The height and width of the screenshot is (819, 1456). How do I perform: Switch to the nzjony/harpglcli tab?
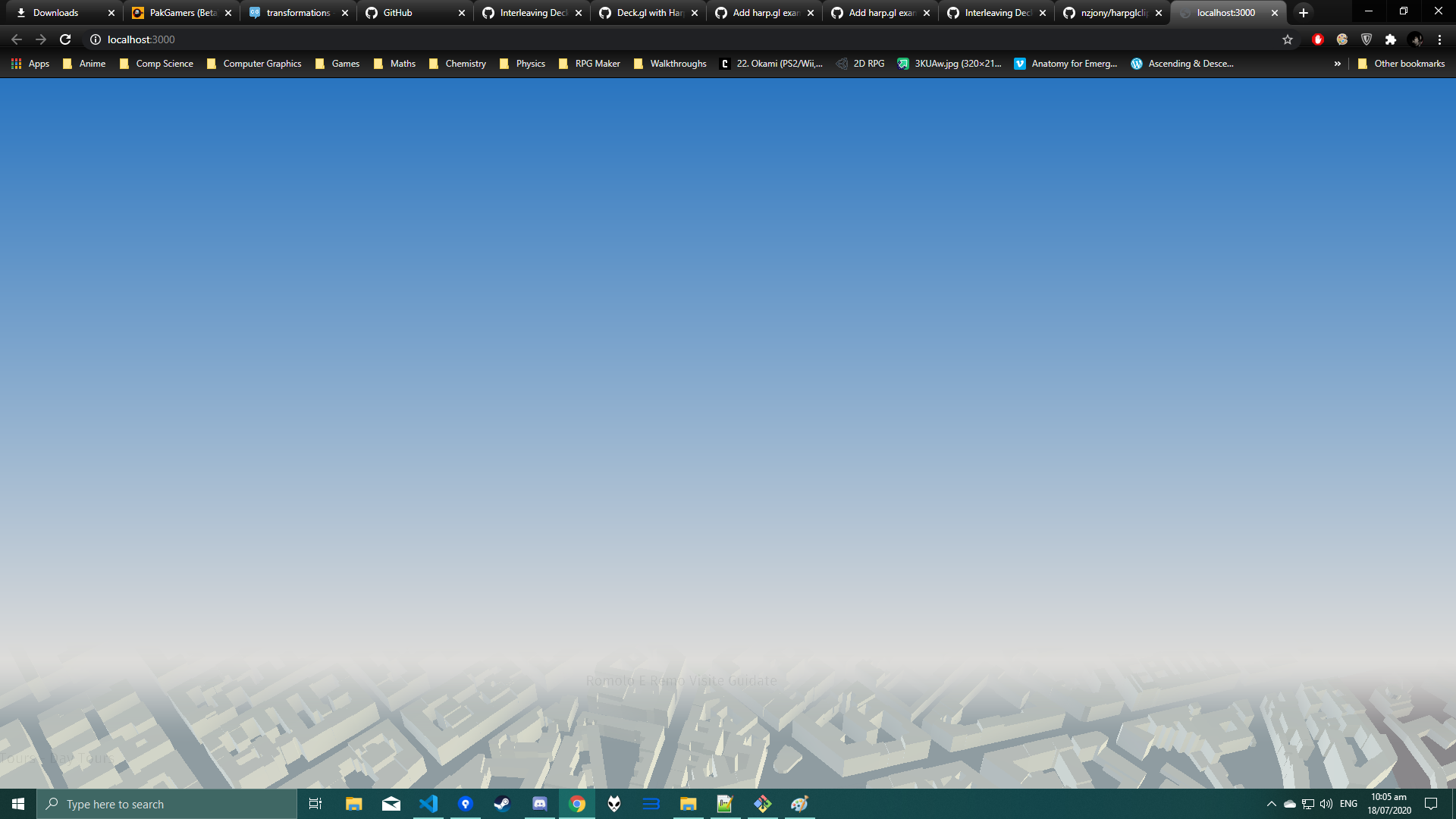(1112, 13)
